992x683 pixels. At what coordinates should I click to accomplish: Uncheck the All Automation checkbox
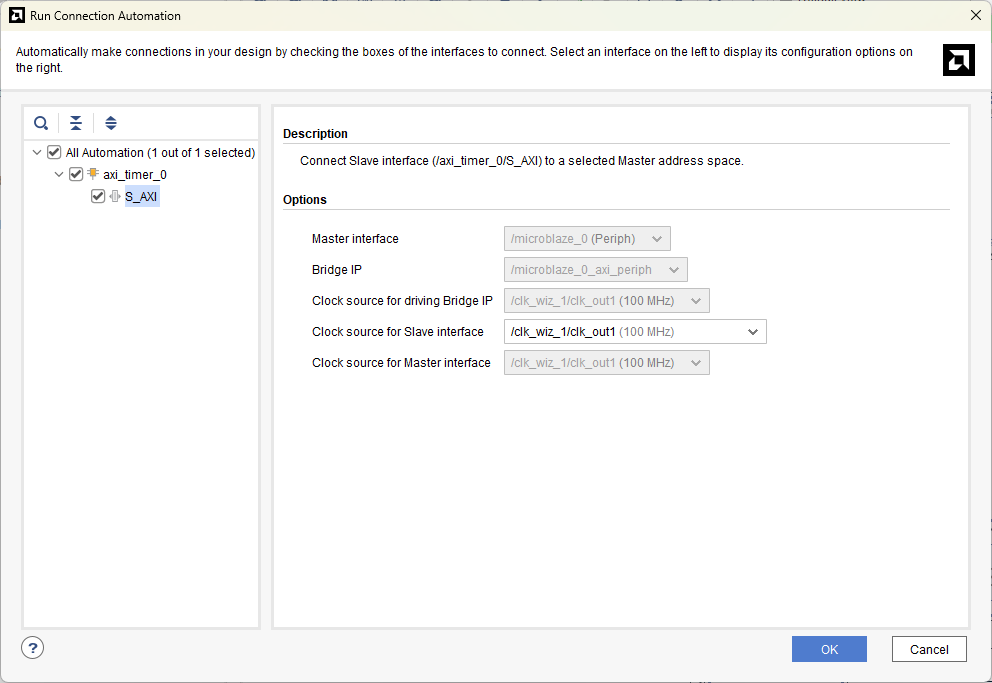54,152
